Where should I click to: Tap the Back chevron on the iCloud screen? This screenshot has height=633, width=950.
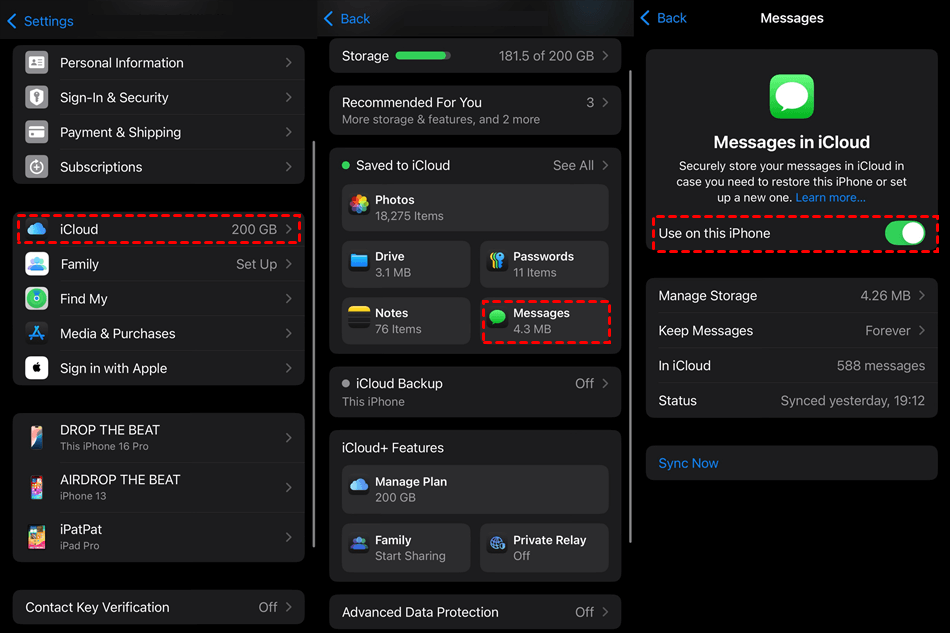328,19
